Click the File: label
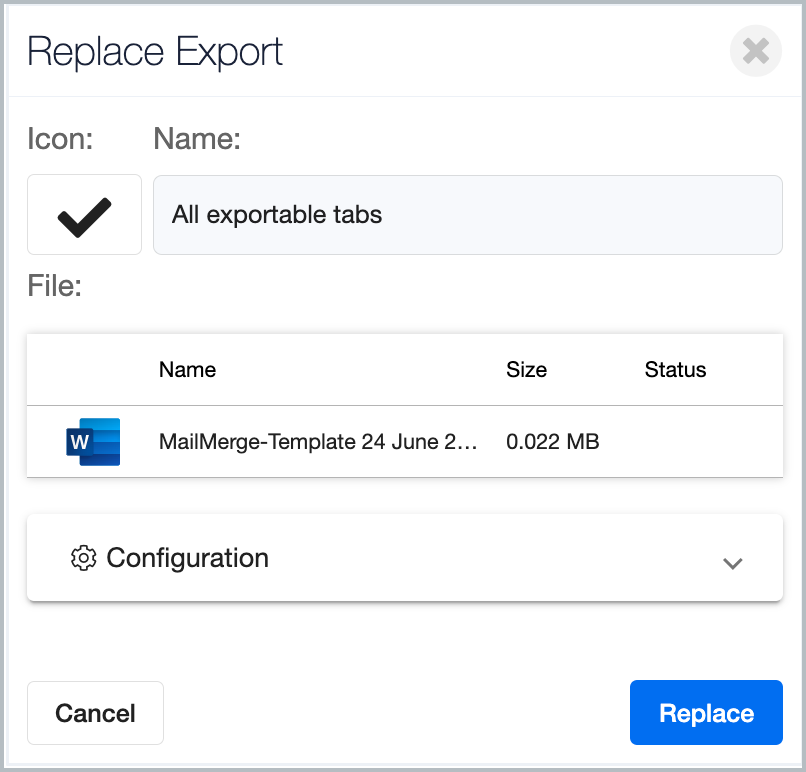Screen dimensions: 806x772 (x=54, y=286)
